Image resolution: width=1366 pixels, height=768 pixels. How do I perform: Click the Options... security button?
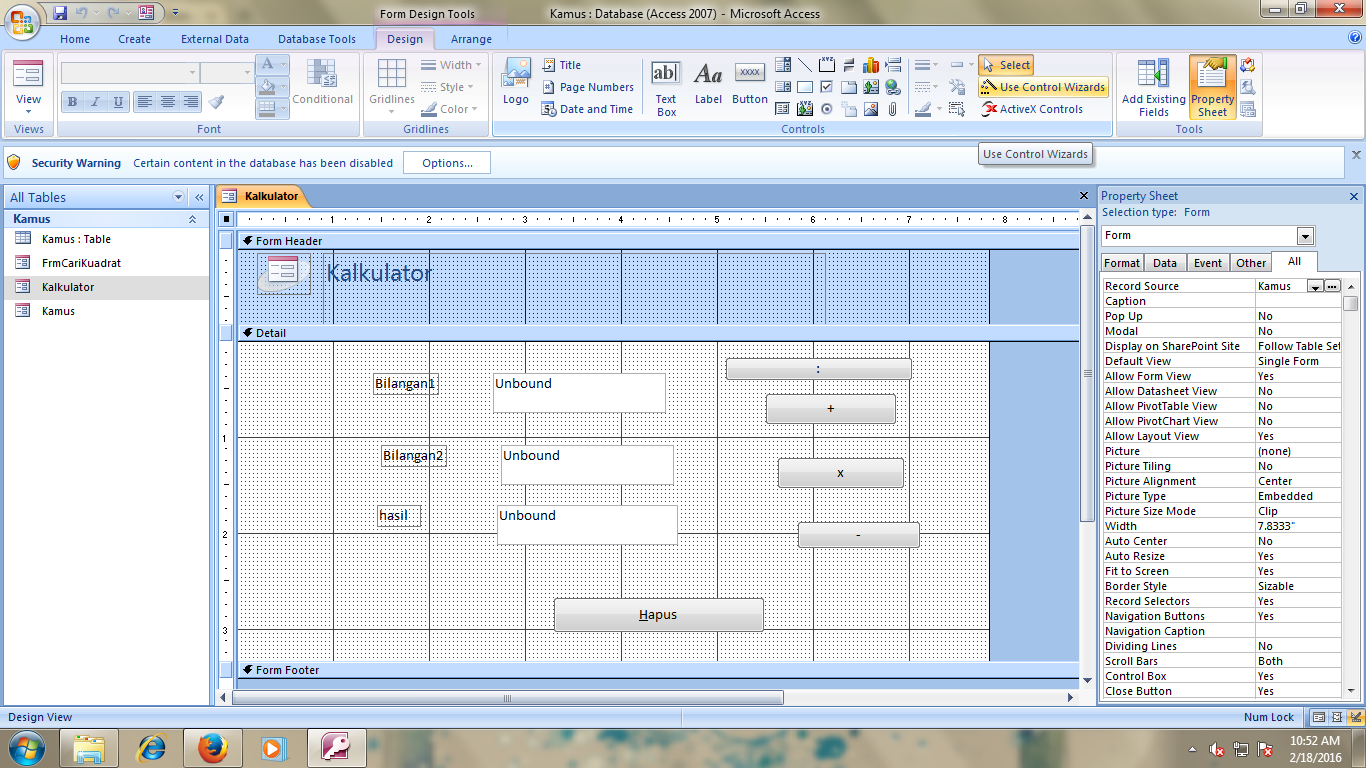coord(446,163)
